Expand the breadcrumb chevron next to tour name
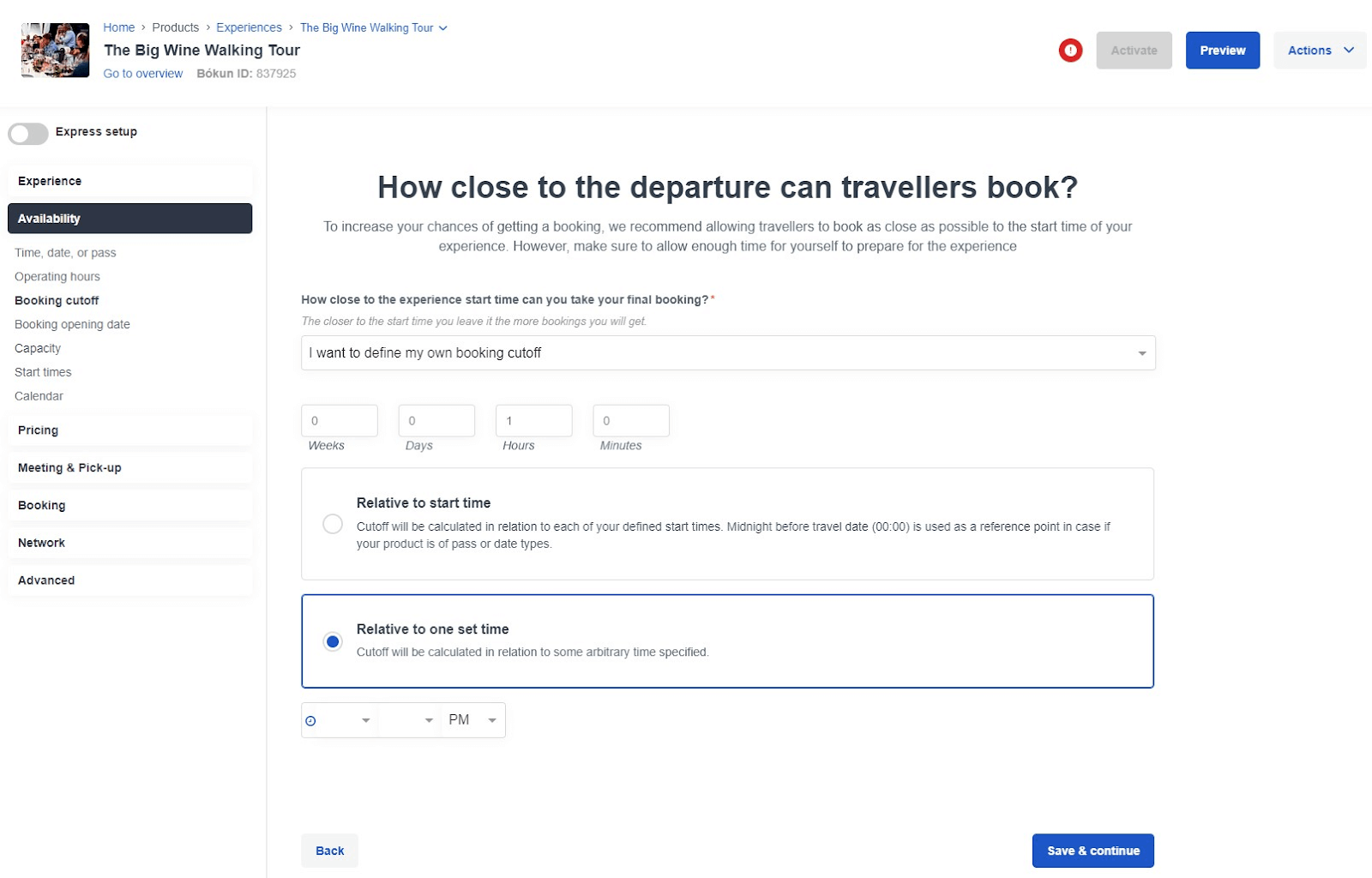 [443, 27]
